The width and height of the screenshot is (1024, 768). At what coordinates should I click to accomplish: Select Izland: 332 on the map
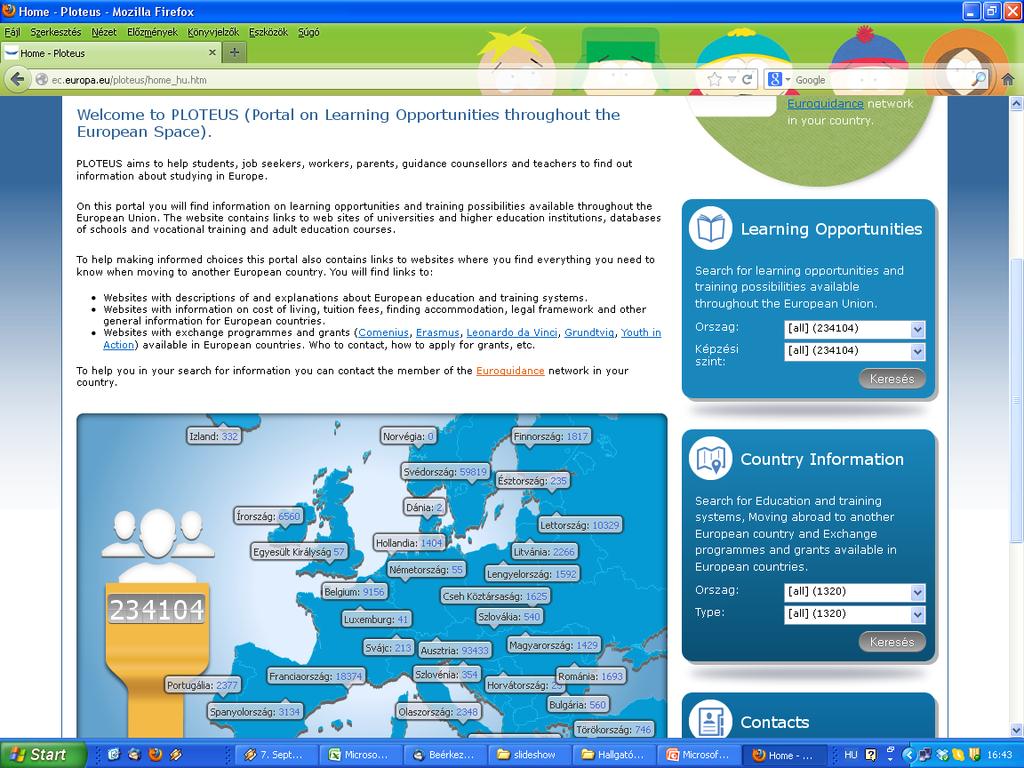click(x=214, y=436)
